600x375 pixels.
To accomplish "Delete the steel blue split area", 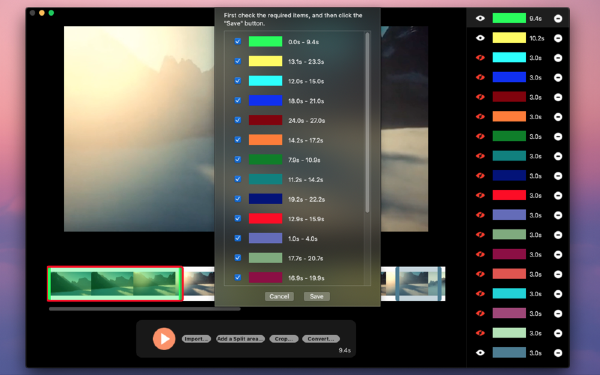I will (558, 353).
